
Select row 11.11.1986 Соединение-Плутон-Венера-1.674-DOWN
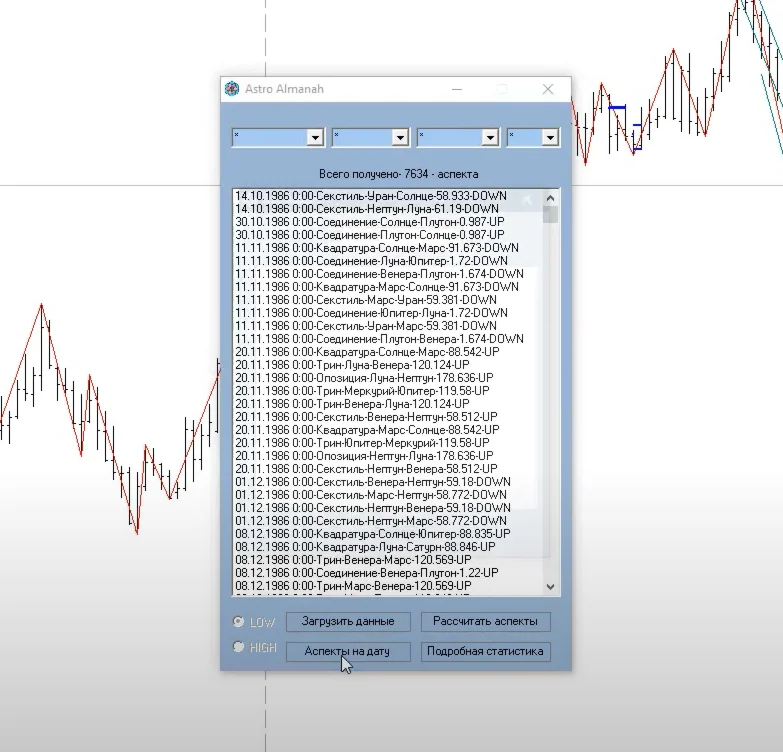(x=388, y=339)
